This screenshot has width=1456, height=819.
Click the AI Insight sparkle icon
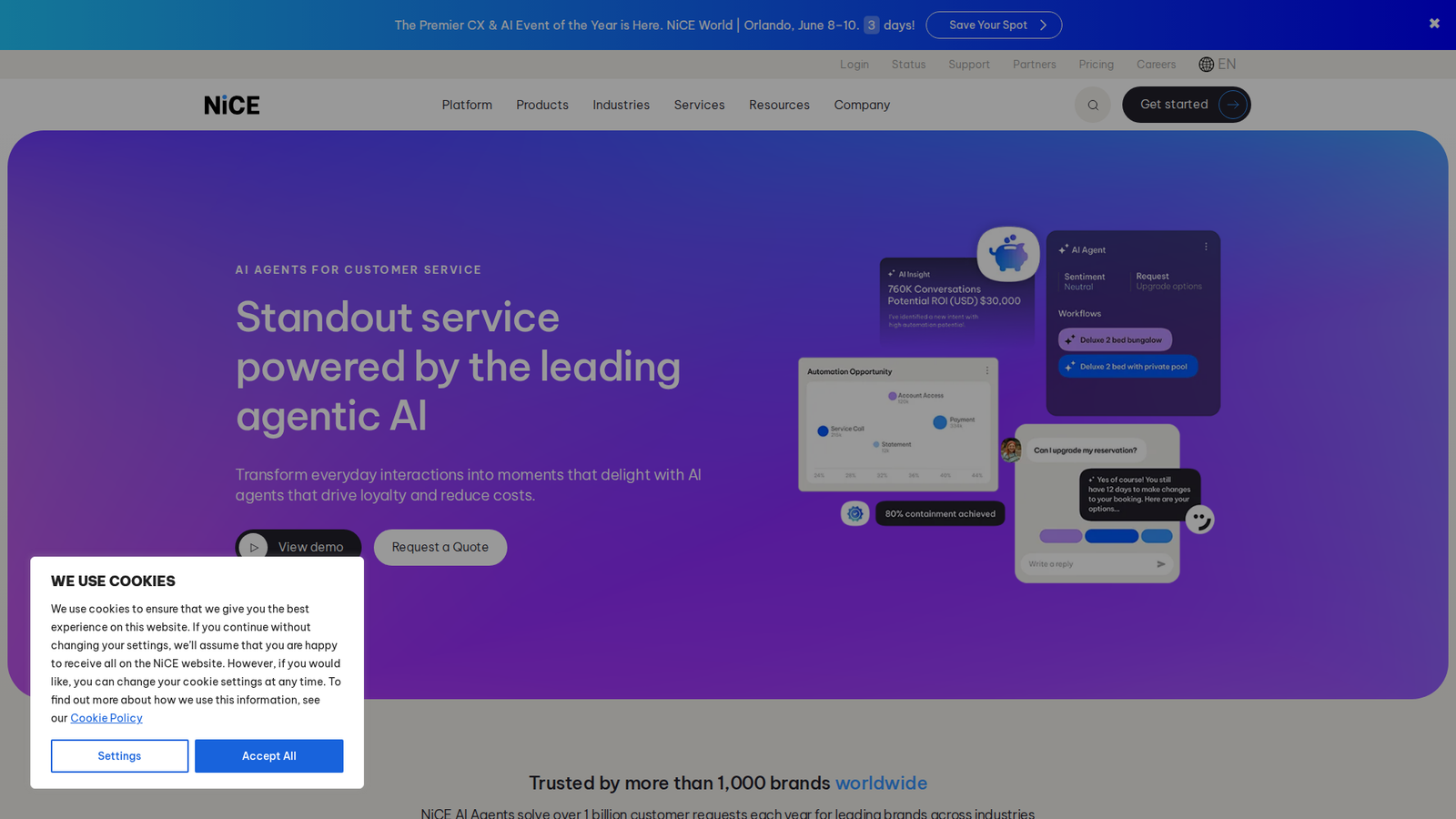tap(892, 273)
